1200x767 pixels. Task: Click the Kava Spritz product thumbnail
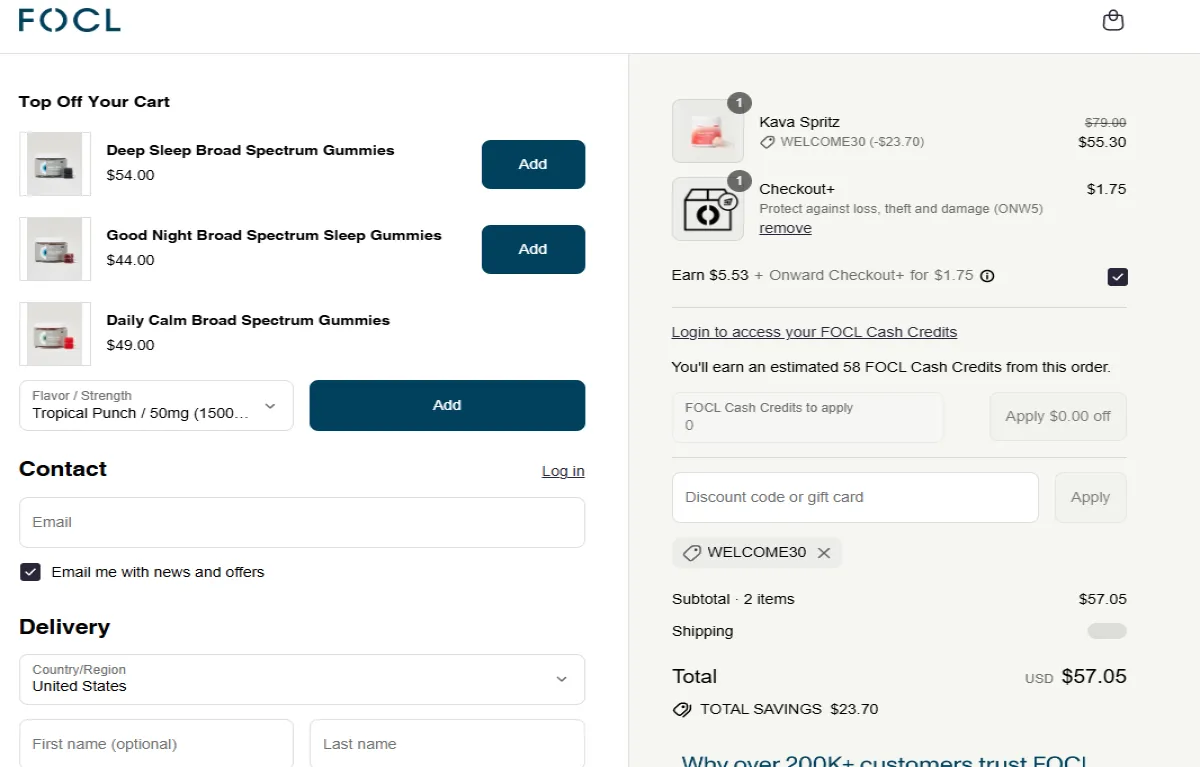708,131
